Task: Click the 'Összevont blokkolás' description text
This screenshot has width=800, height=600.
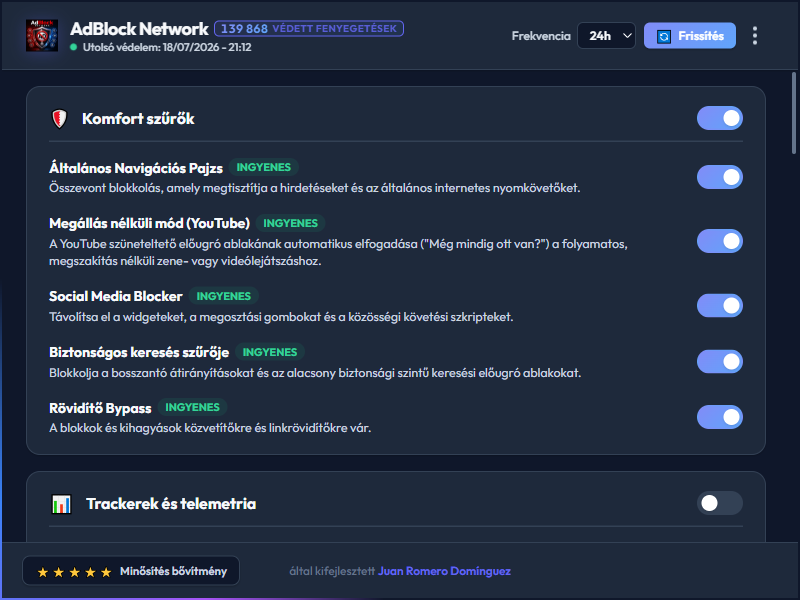Action: coord(314,188)
